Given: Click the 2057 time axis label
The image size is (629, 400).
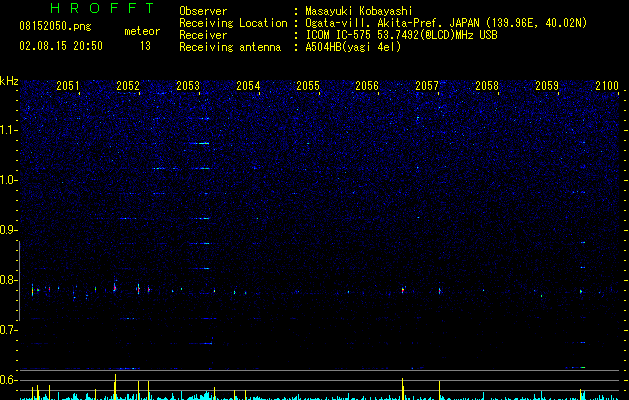Looking at the screenshot, I should [427, 85].
